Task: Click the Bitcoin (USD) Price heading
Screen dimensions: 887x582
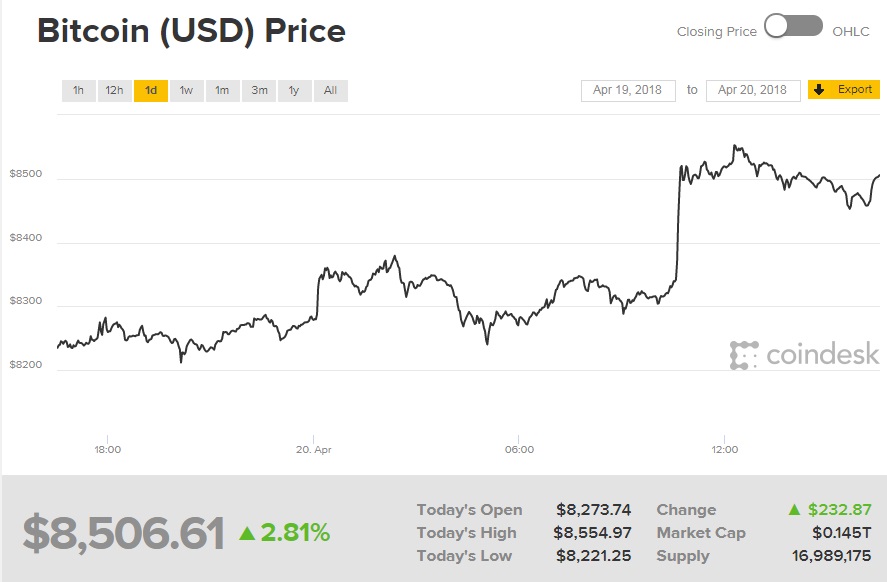Action: 190,31
